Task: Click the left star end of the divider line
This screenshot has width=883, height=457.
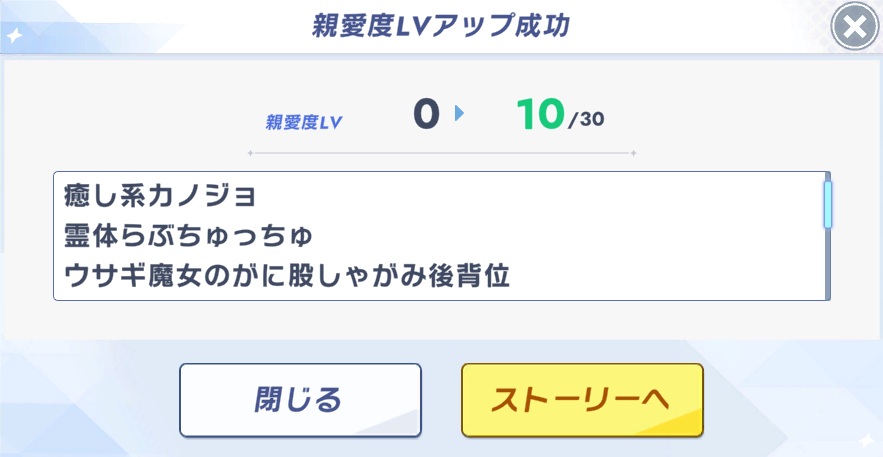Action: pos(251,153)
